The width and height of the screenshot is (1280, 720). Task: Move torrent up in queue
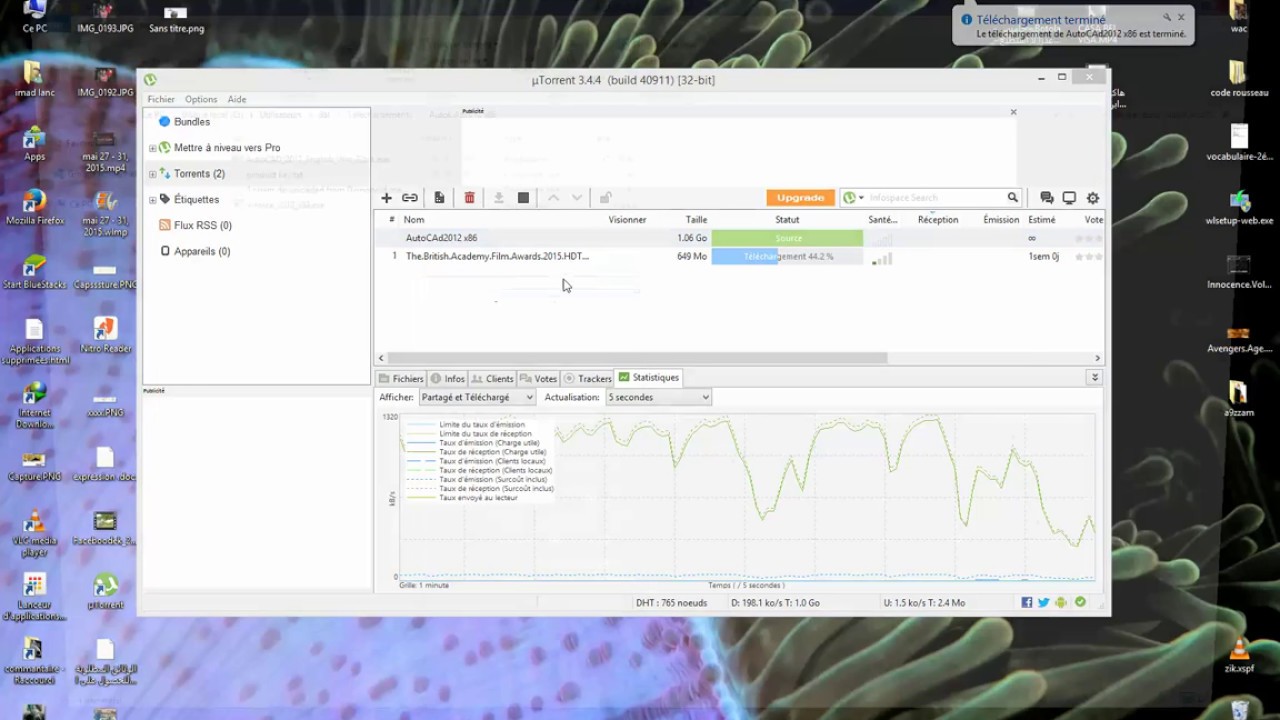pos(553,198)
